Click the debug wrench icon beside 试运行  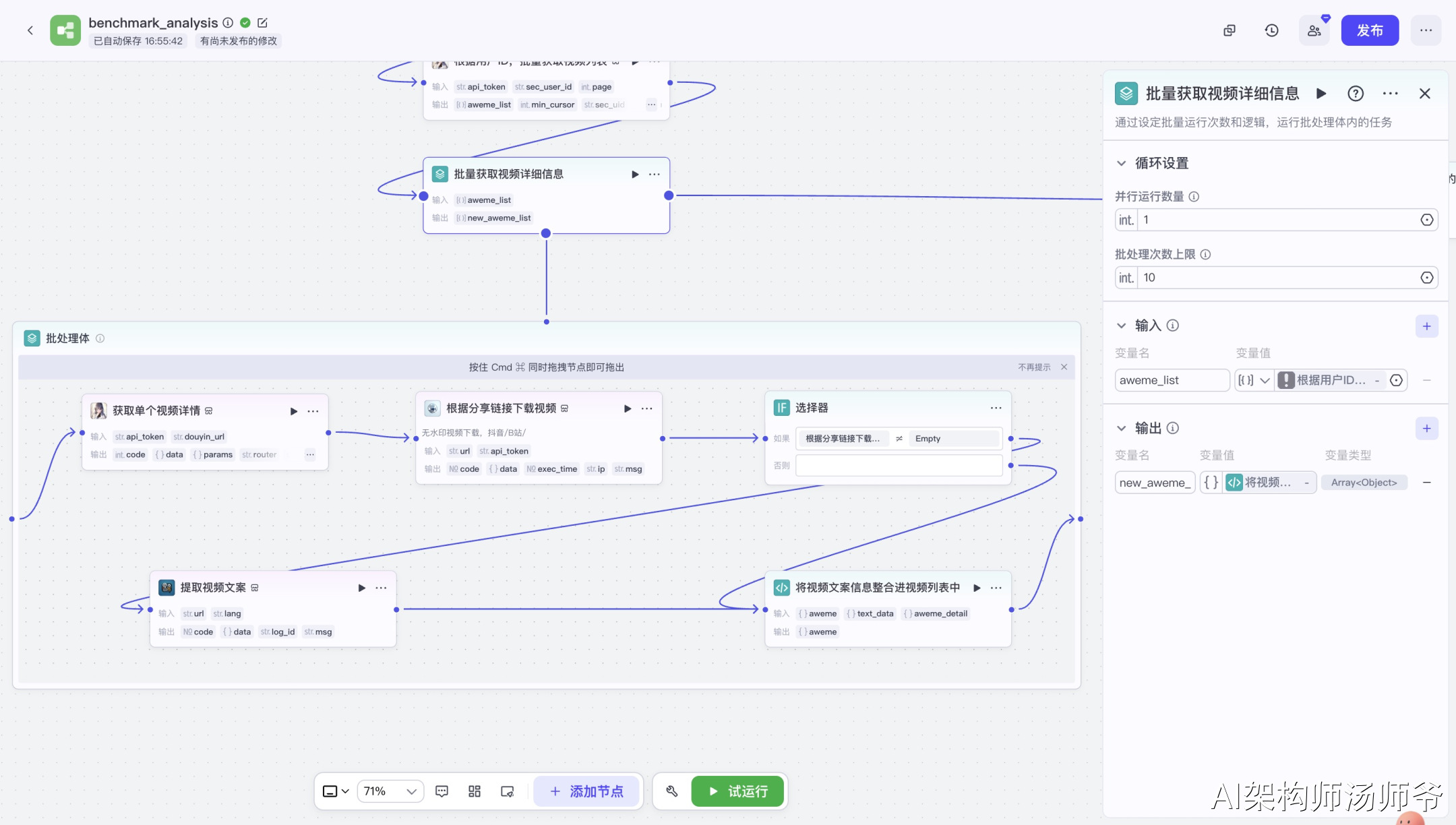click(671, 791)
